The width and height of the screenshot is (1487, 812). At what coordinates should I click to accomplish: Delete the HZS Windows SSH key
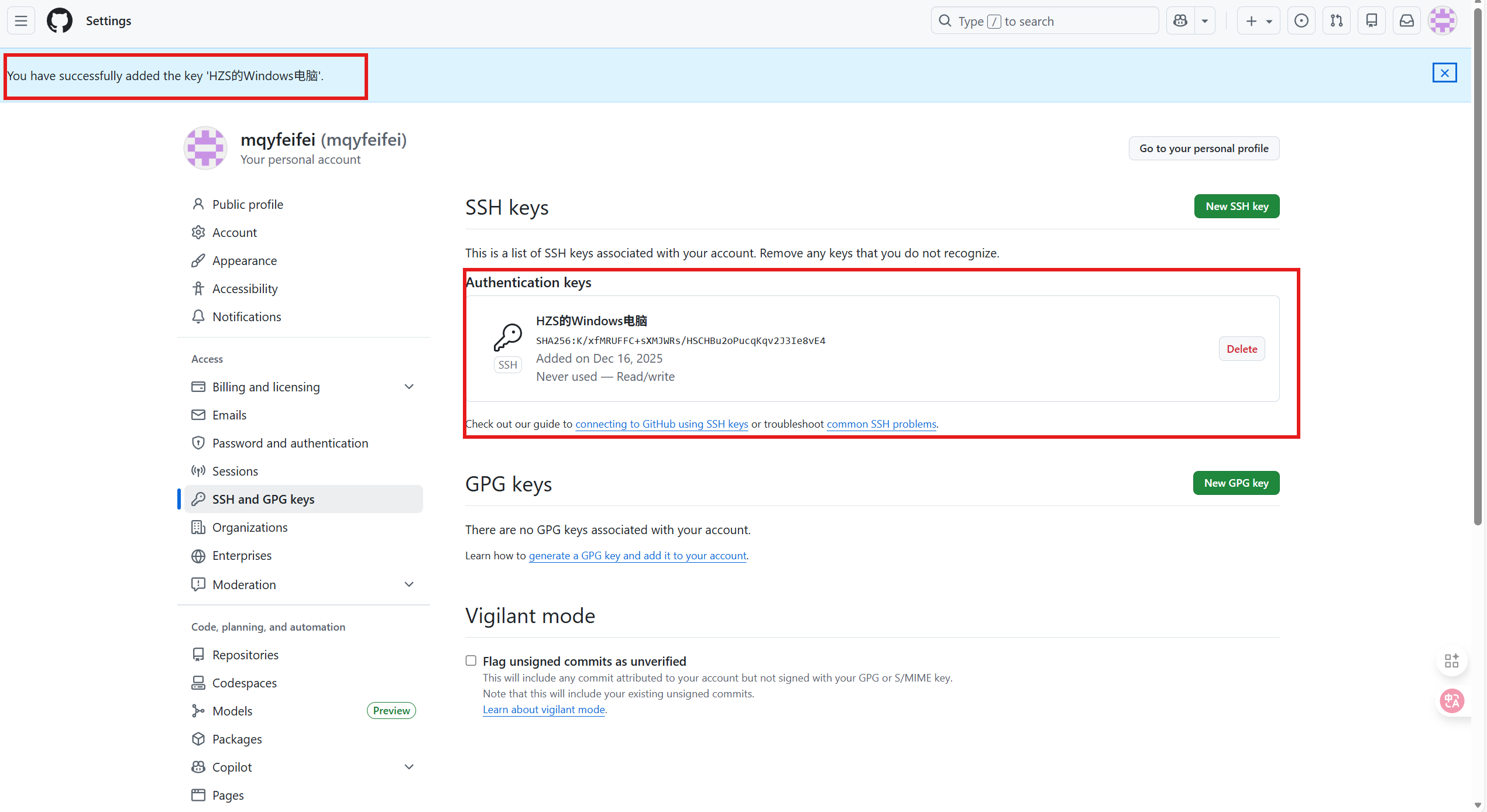[1241, 349]
